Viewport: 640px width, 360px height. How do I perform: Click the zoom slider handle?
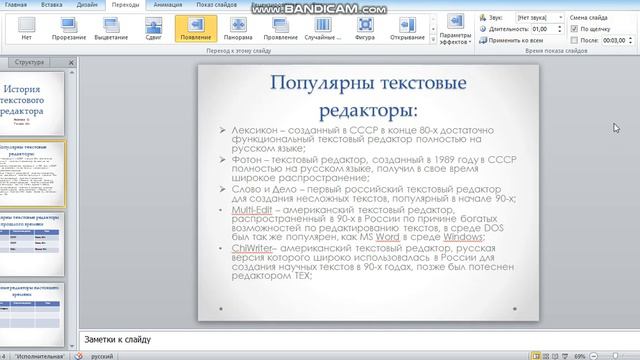[x=616, y=356]
